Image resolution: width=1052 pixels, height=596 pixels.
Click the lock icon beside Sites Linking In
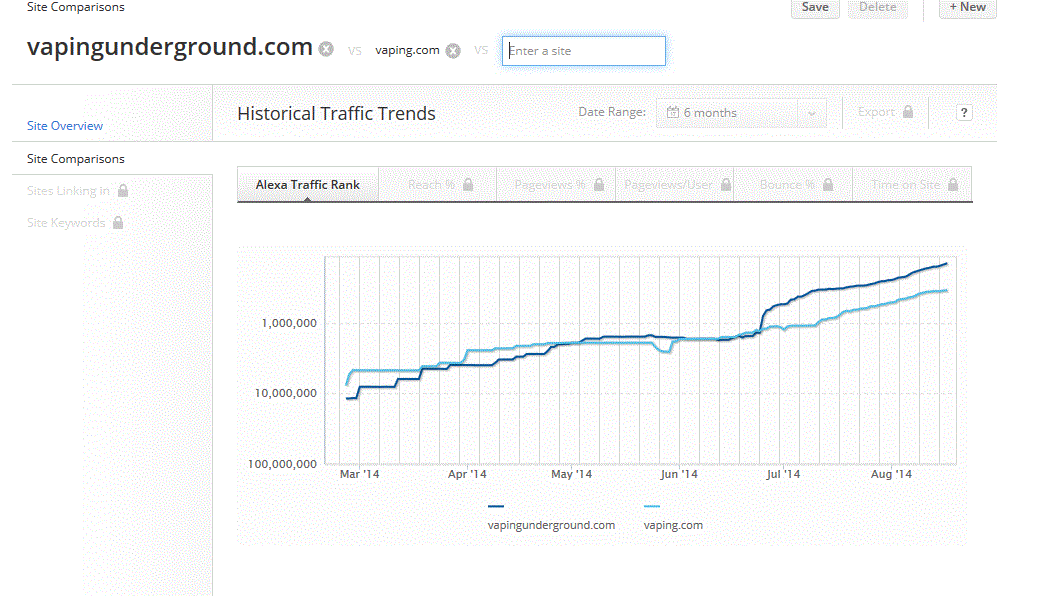click(122, 191)
